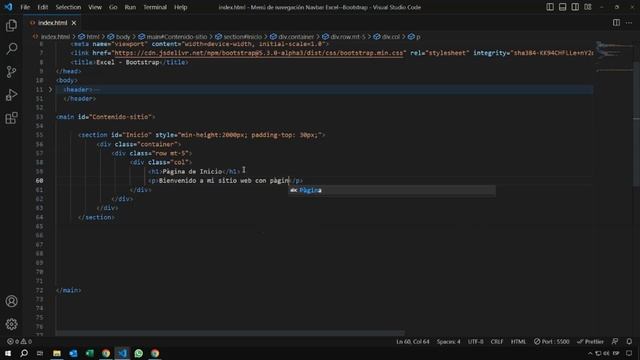Open the View menu
640x360 pixels.
(95, 7)
